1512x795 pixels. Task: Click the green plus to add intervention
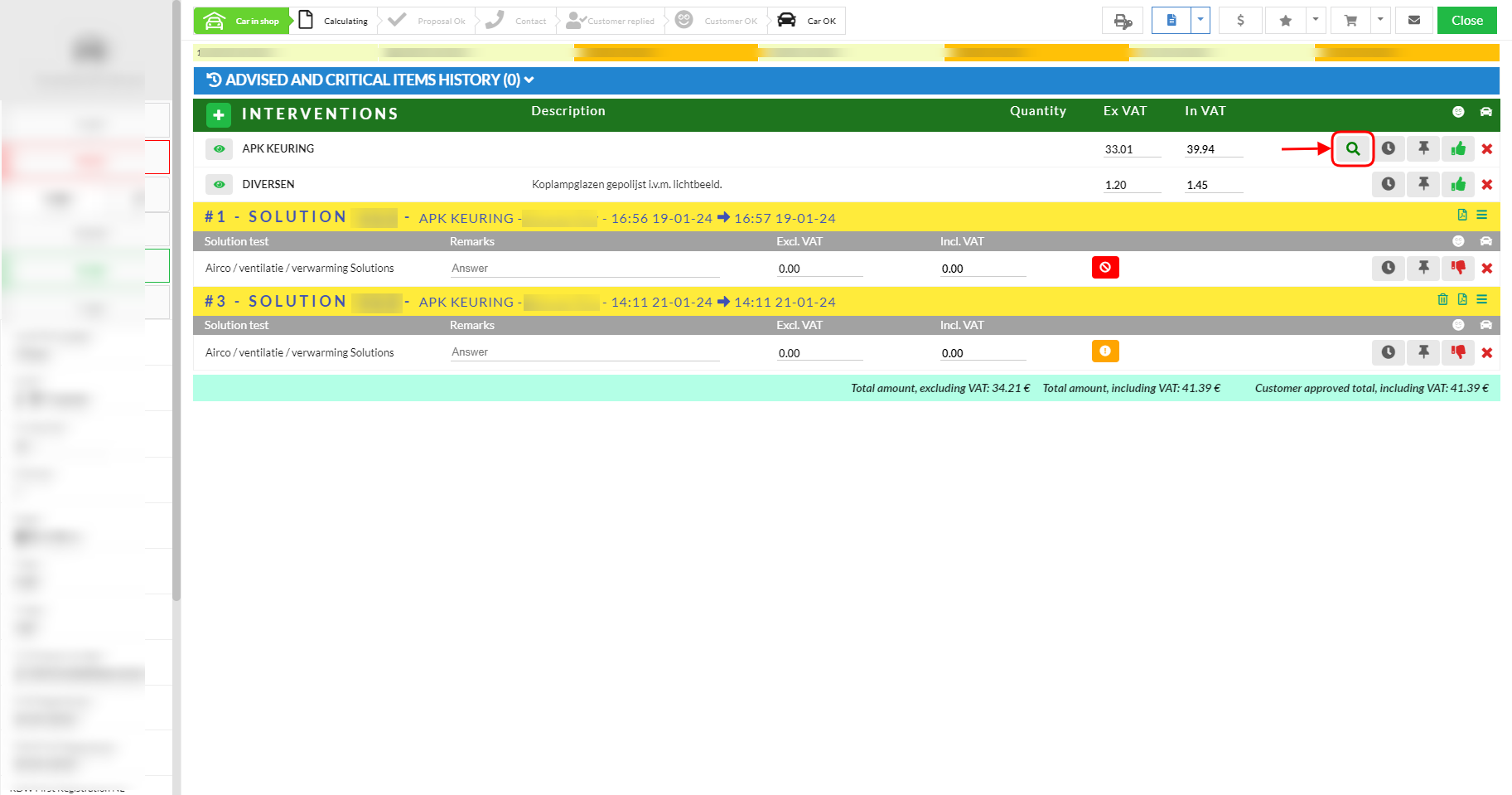coord(219,114)
